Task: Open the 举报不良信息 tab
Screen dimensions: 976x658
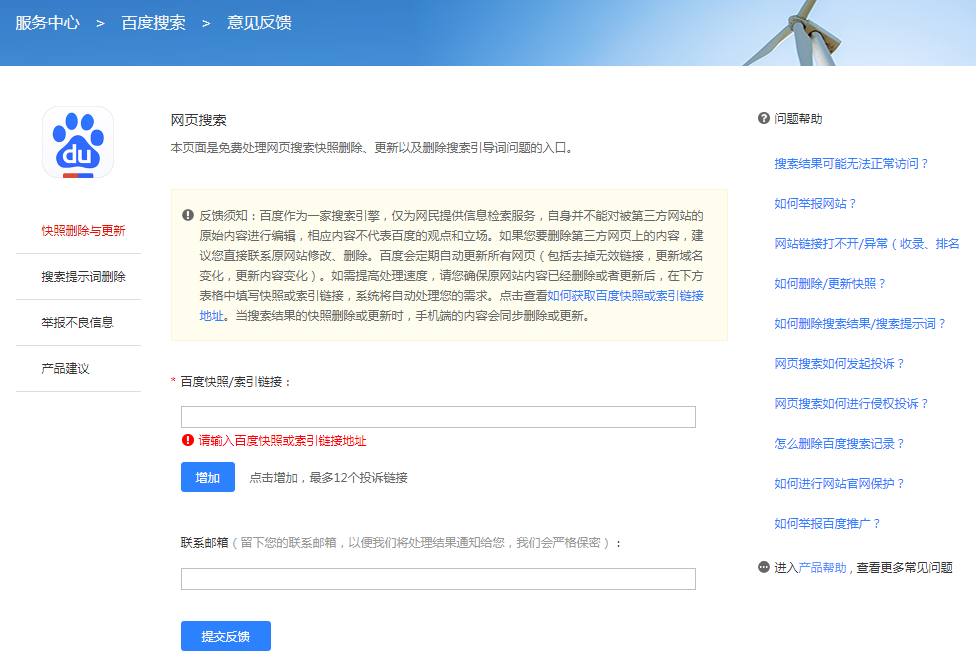Action: tap(77, 322)
